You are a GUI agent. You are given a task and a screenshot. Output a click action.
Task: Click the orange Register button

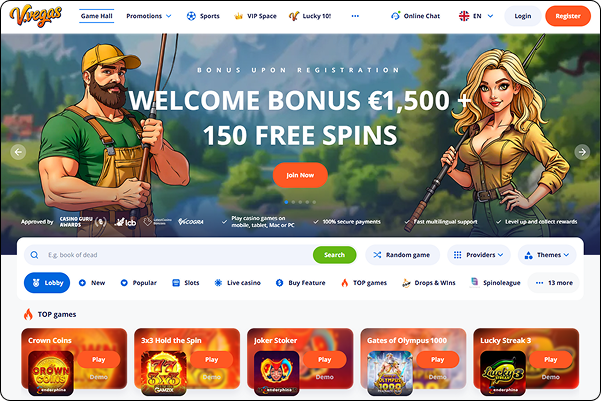pos(568,16)
